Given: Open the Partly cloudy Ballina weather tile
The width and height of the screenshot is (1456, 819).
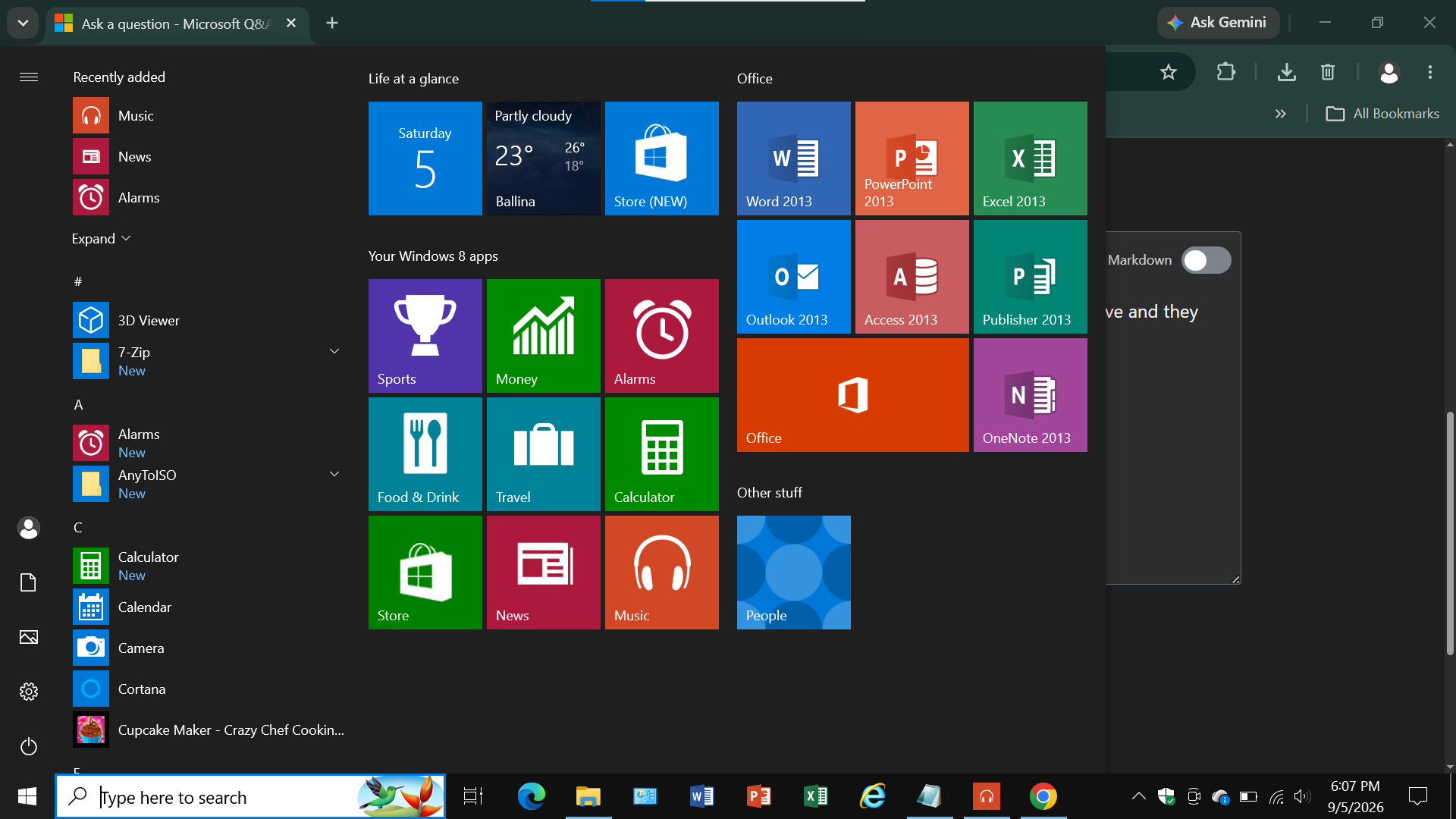Looking at the screenshot, I should [x=543, y=158].
